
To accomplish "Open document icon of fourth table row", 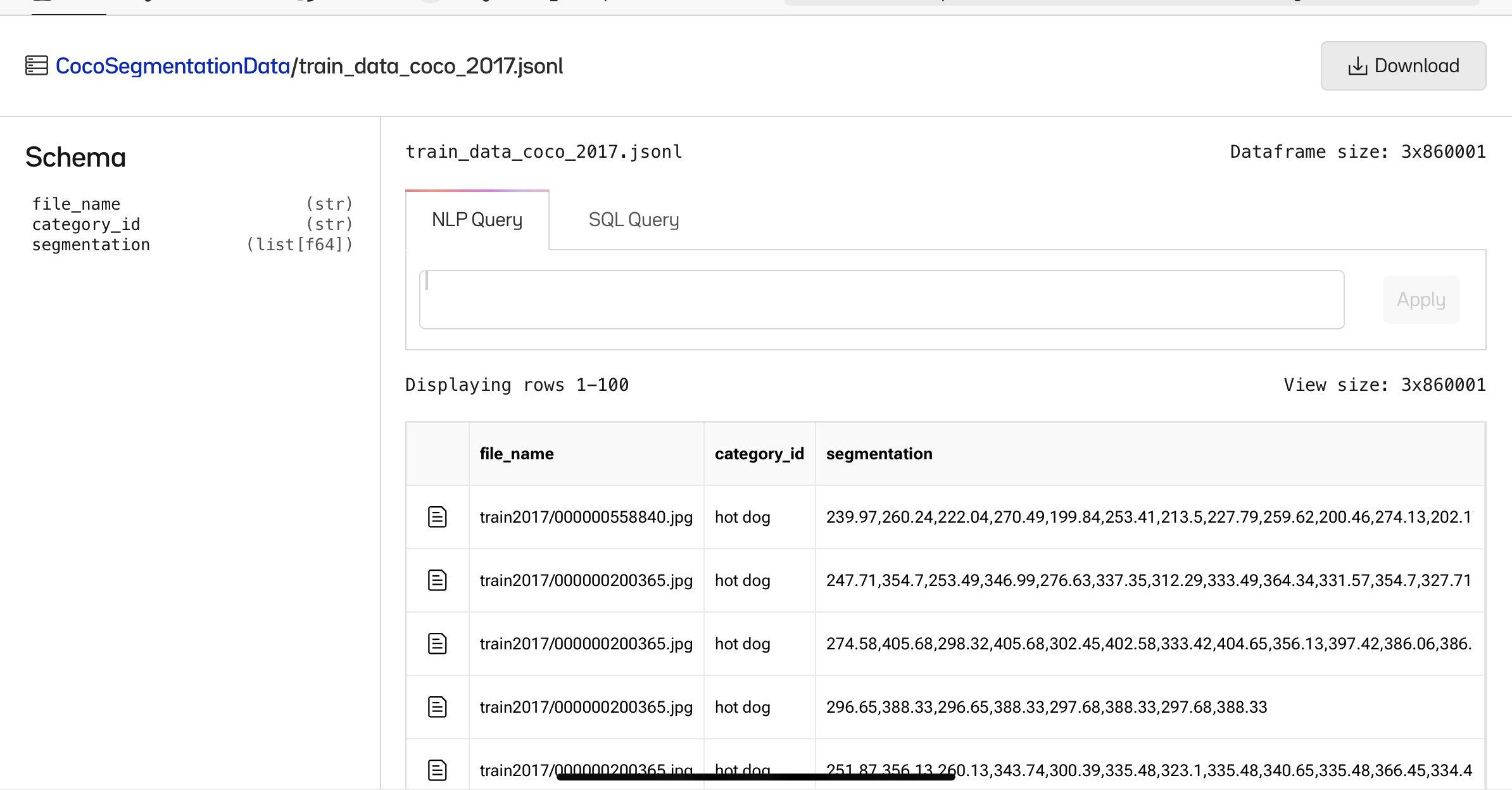I will pos(437,707).
